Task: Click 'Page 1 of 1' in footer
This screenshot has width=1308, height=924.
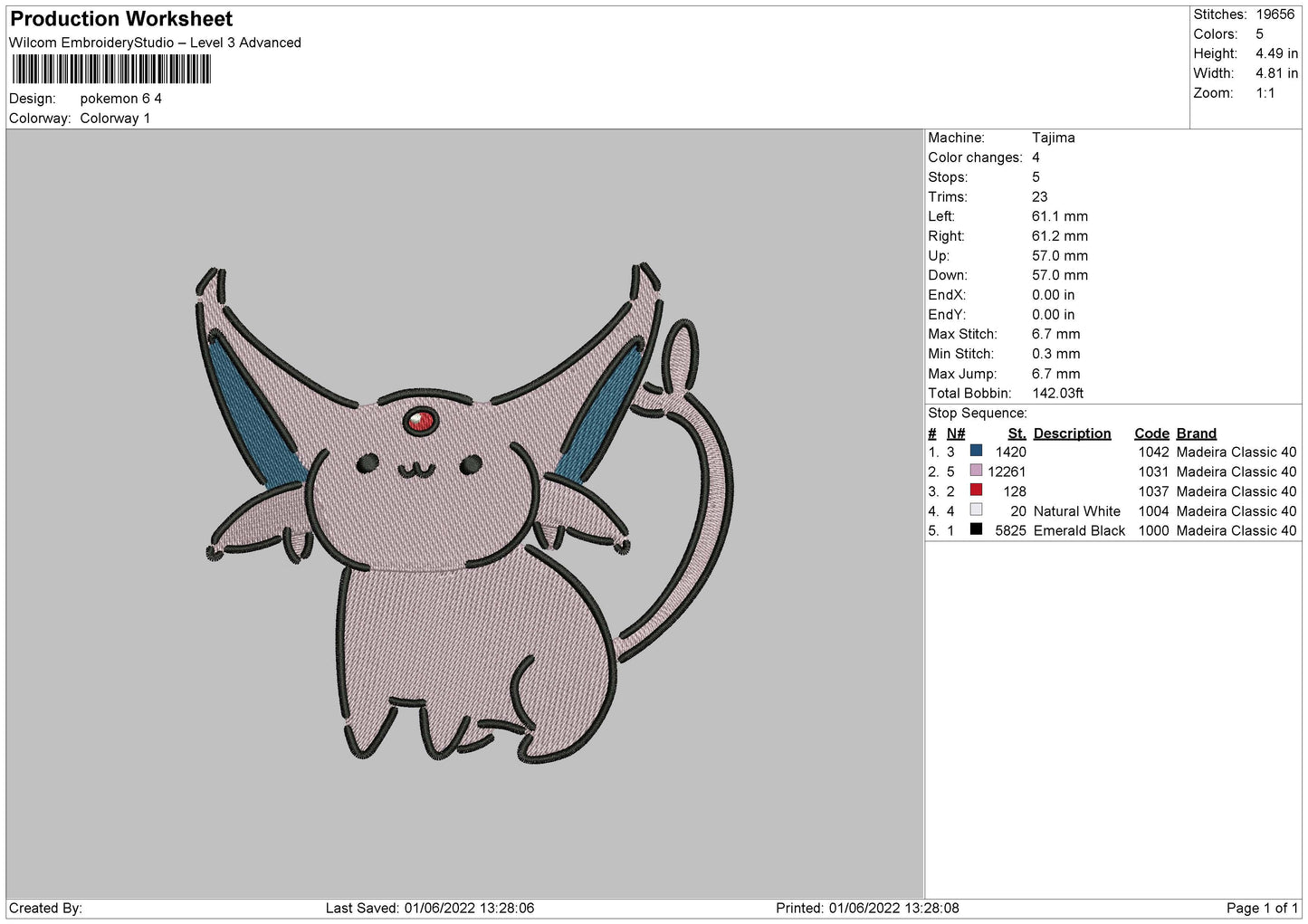Action: tap(1262, 908)
